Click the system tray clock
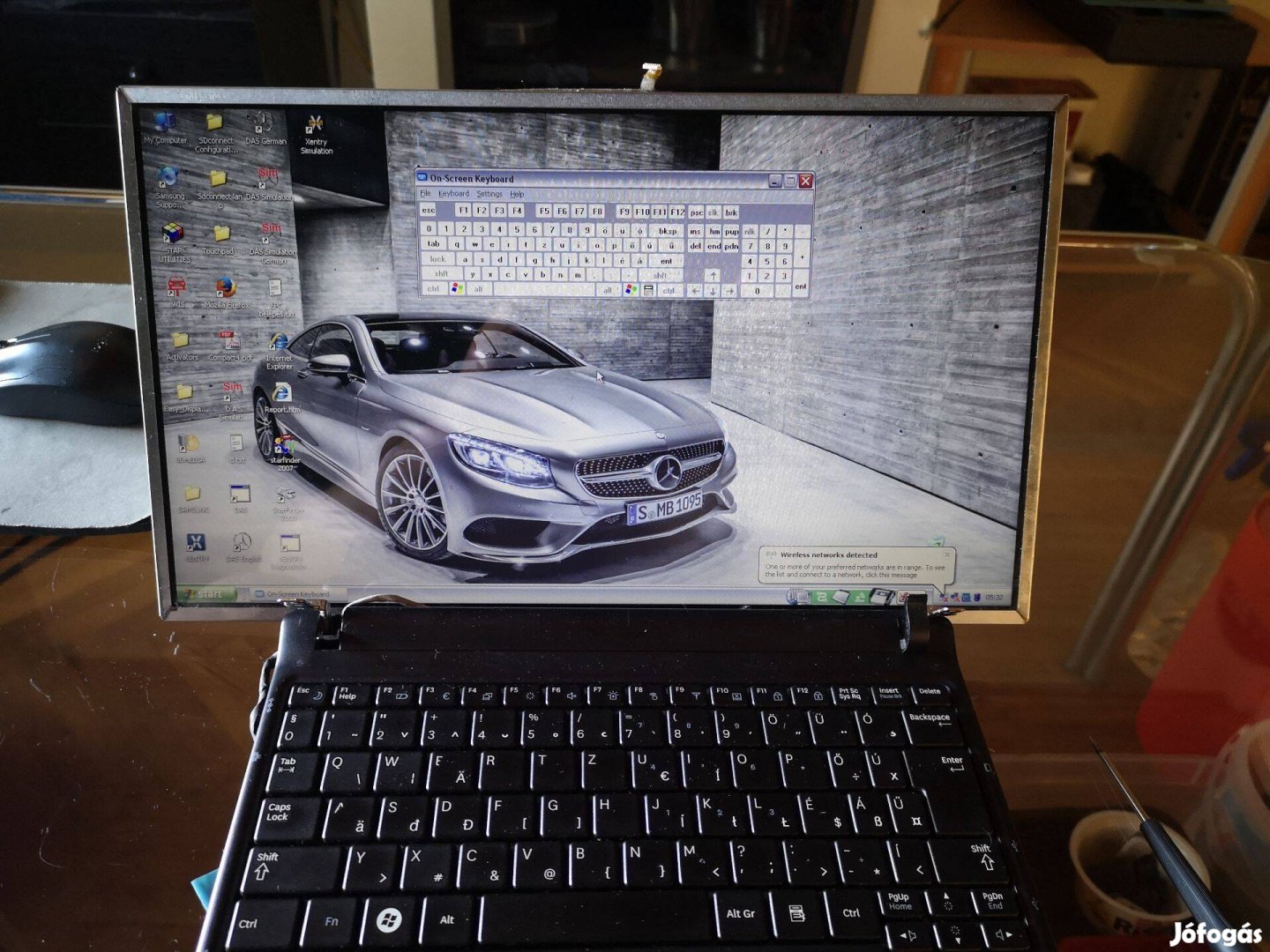 pyautogui.click(x=994, y=597)
